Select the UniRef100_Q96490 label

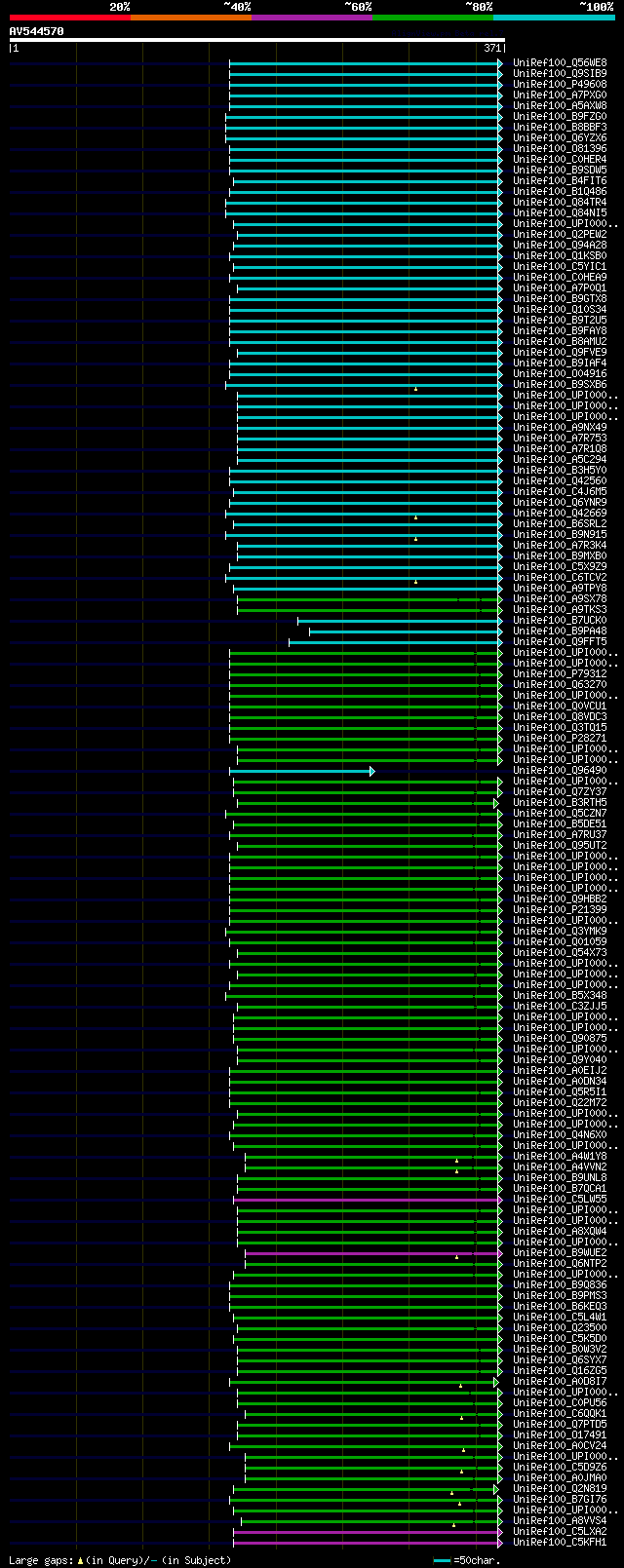560,770
